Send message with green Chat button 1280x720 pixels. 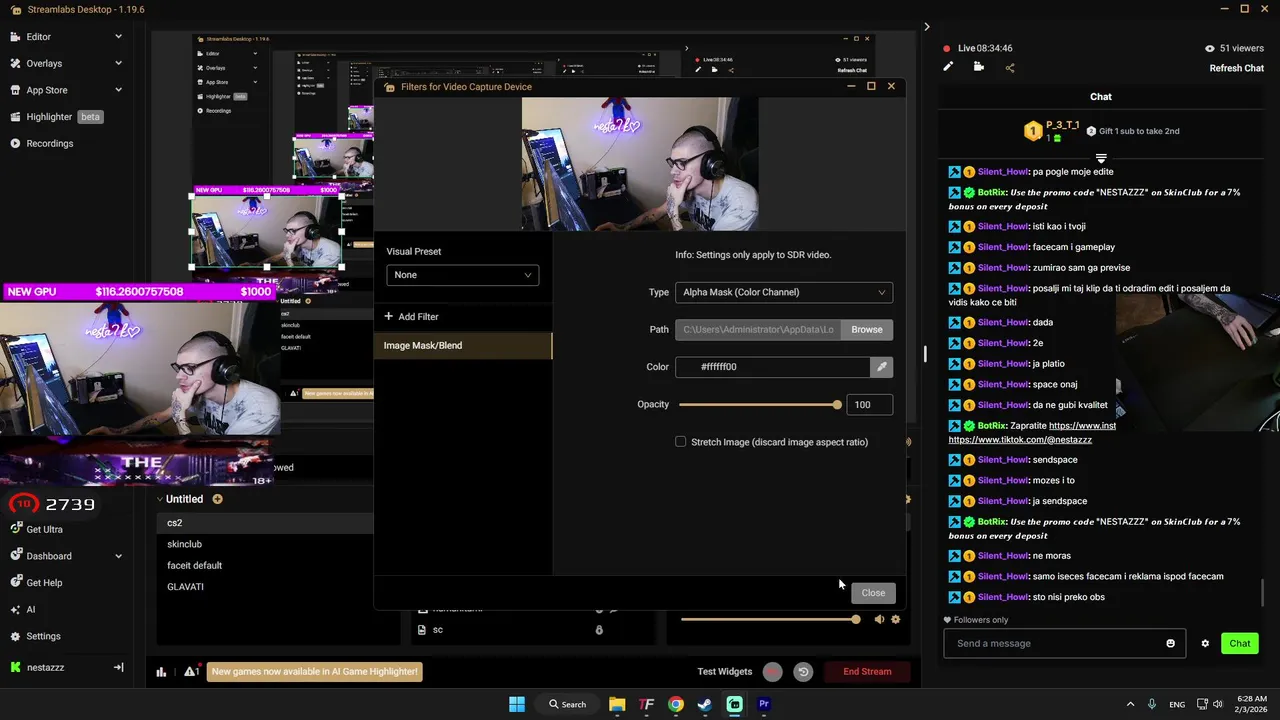point(1240,643)
